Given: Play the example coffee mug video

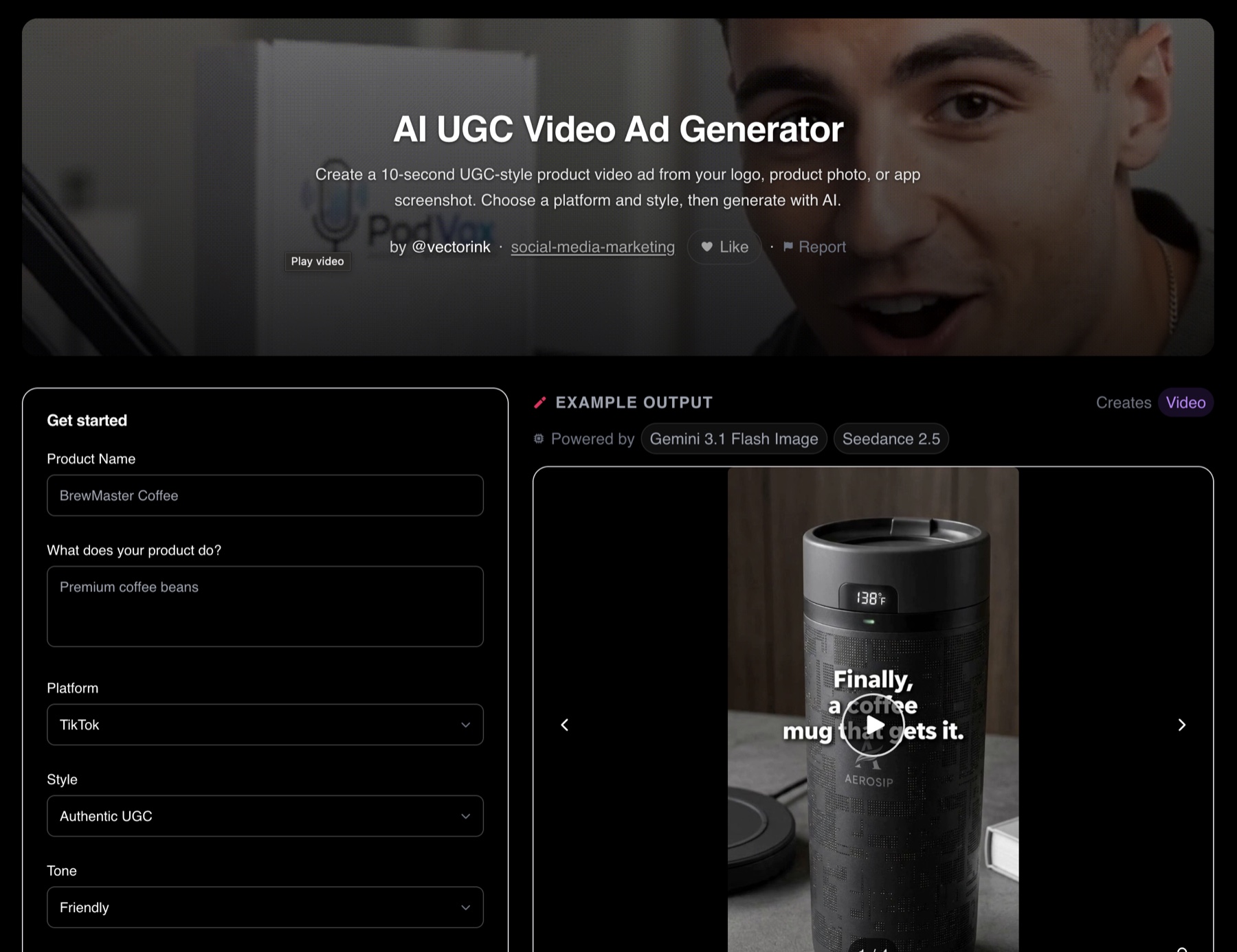Looking at the screenshot, I should pos(873,725).
